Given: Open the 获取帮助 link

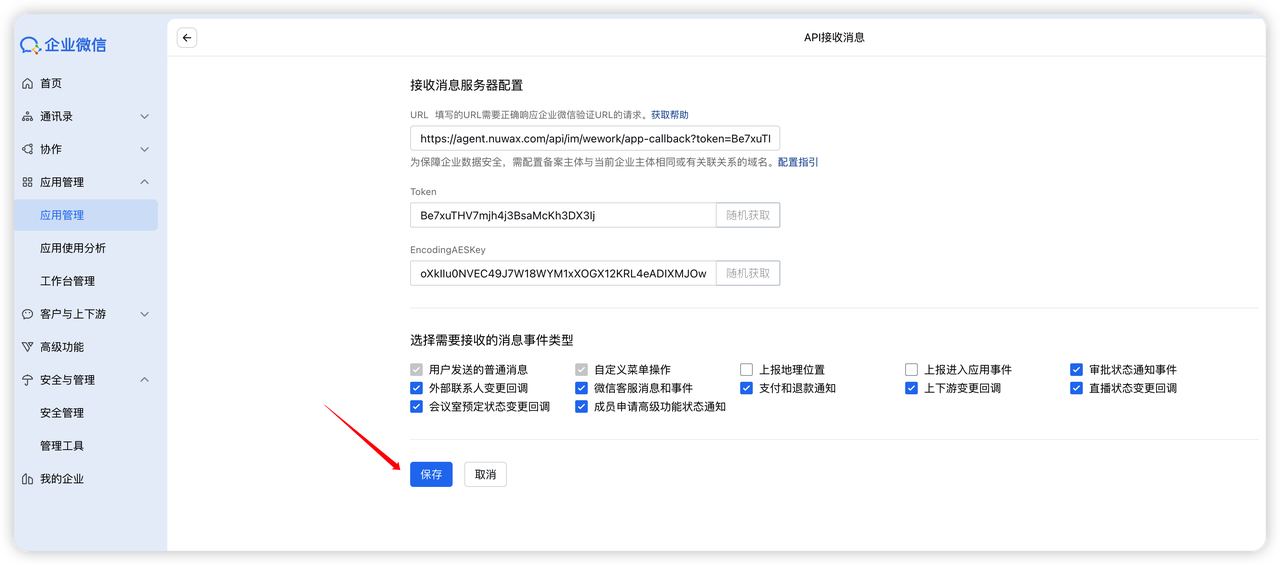Looking at the screenshot, I should (670, 115).
